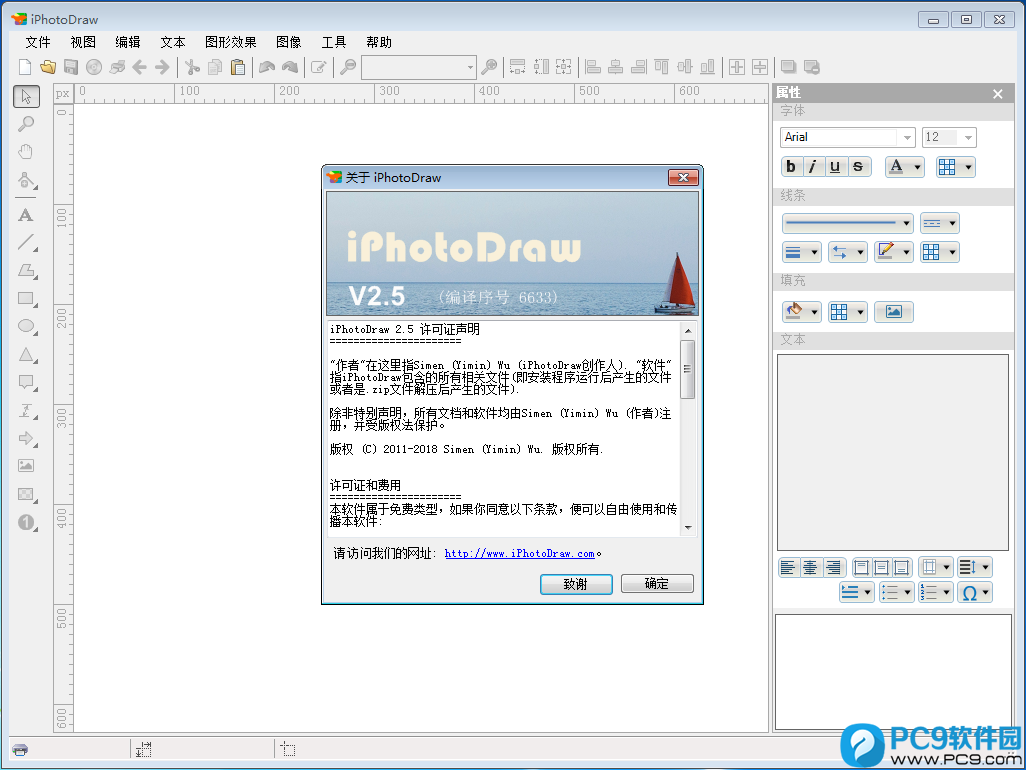
Task: Select the hand pan tool
Action: 26,152
